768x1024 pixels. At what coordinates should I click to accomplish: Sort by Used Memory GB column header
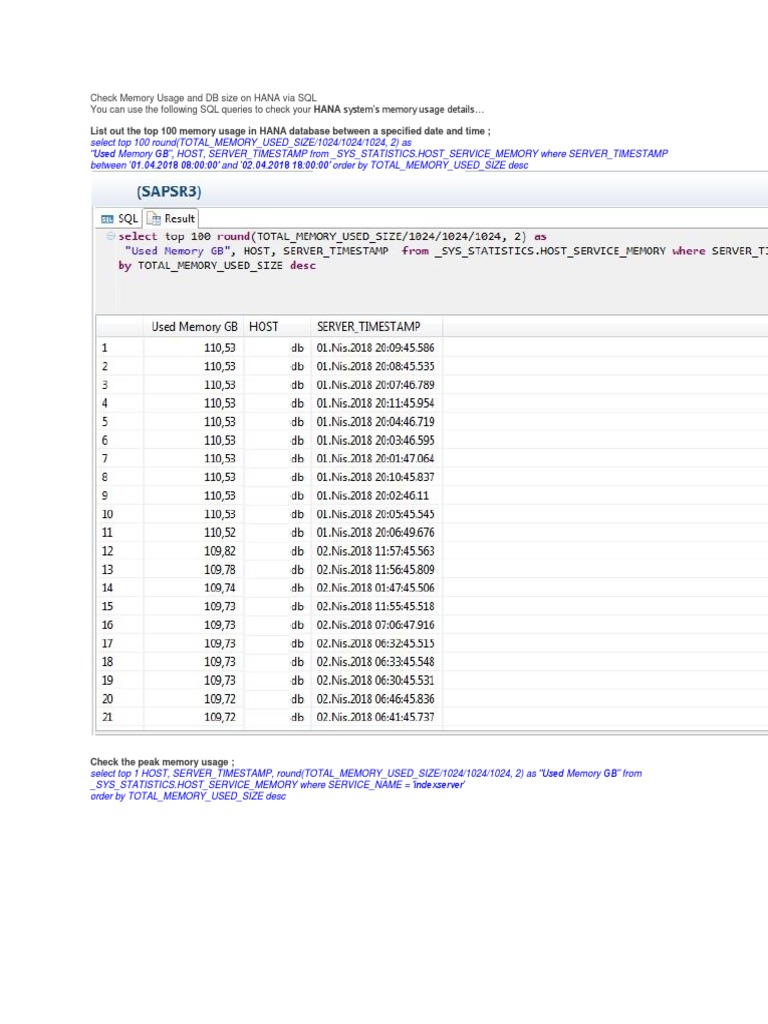click(x=194, y=327)
